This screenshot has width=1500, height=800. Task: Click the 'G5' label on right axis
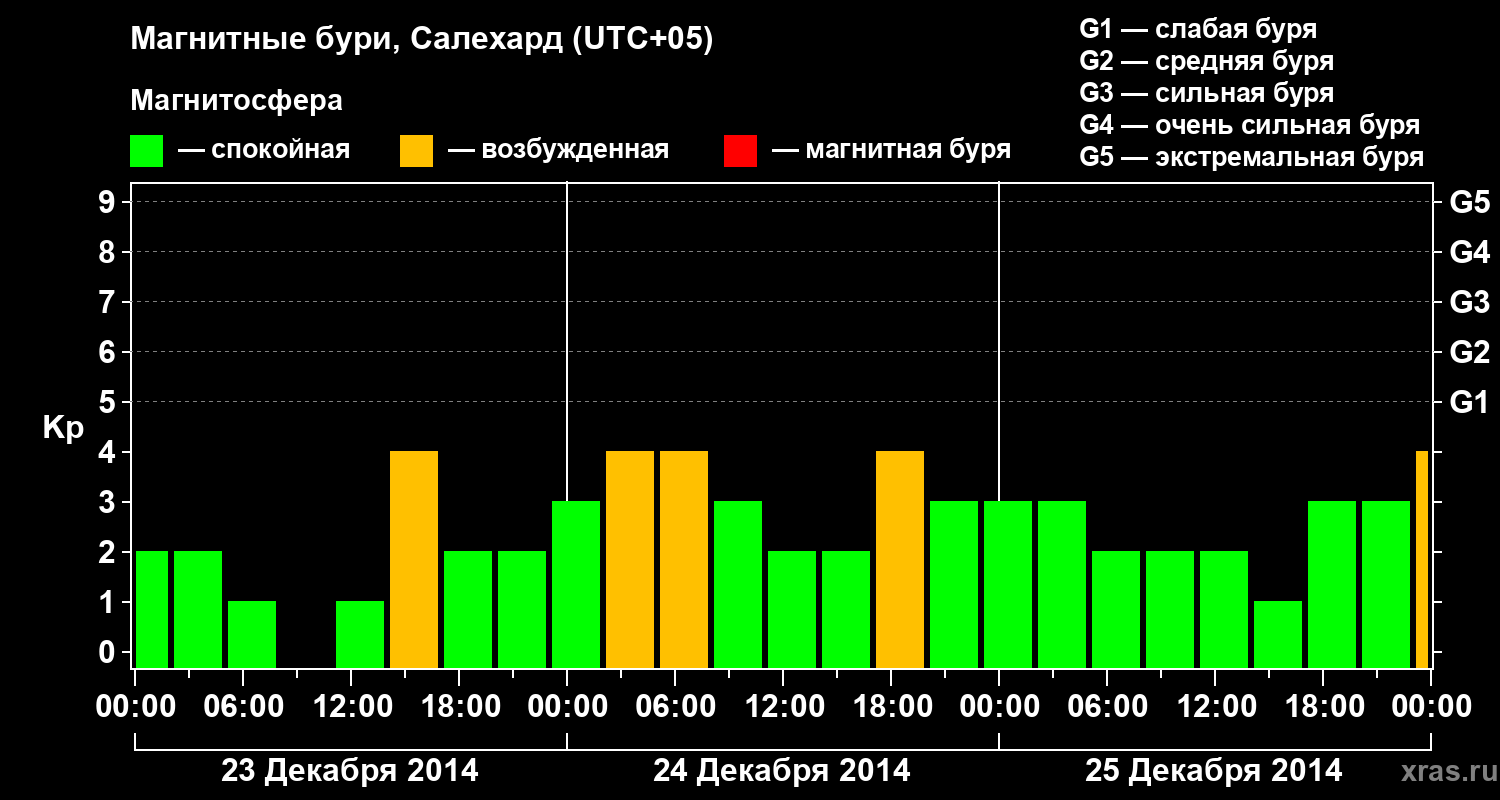coord(1469,203)
